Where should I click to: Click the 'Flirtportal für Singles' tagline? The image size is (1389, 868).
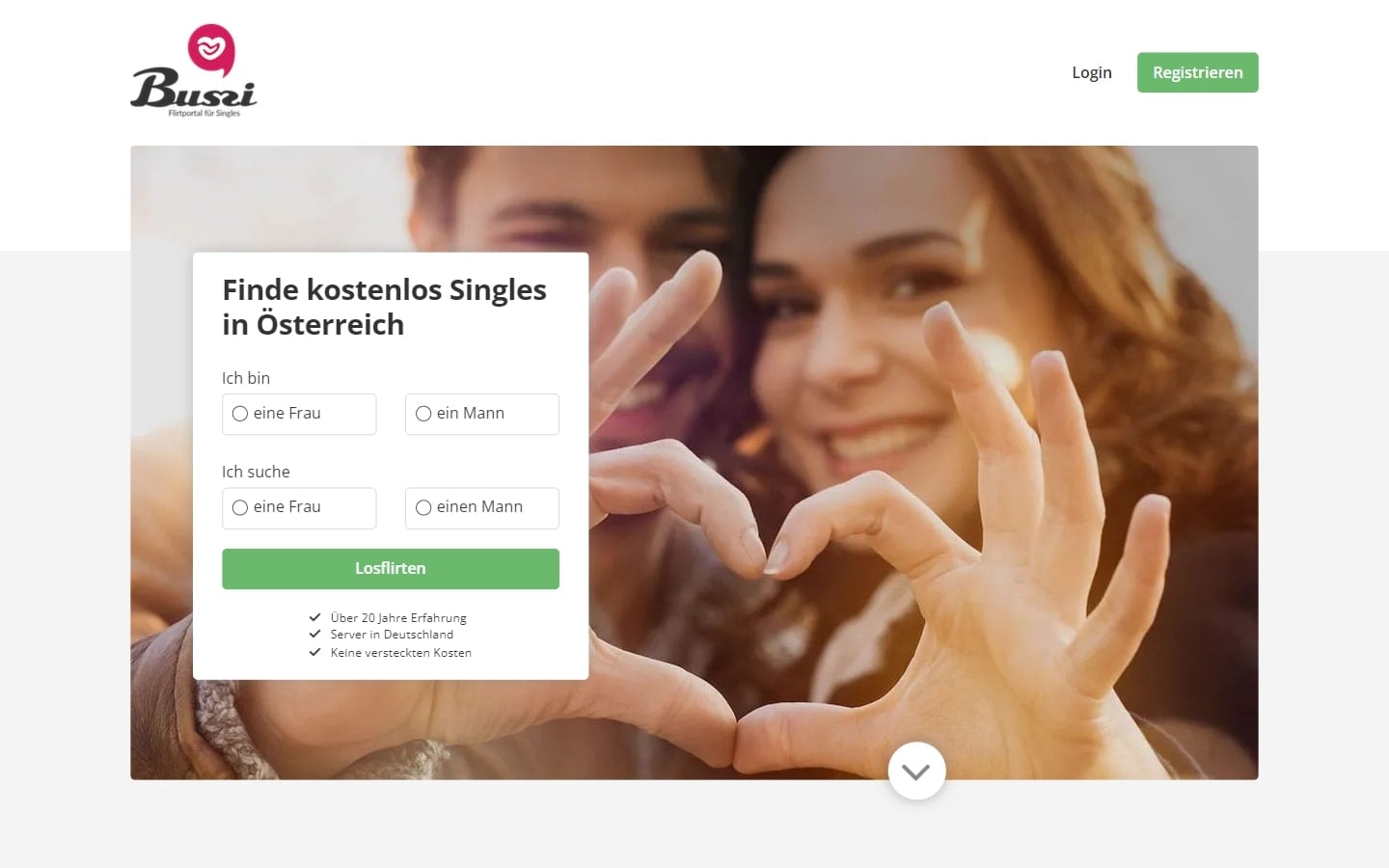204,113
